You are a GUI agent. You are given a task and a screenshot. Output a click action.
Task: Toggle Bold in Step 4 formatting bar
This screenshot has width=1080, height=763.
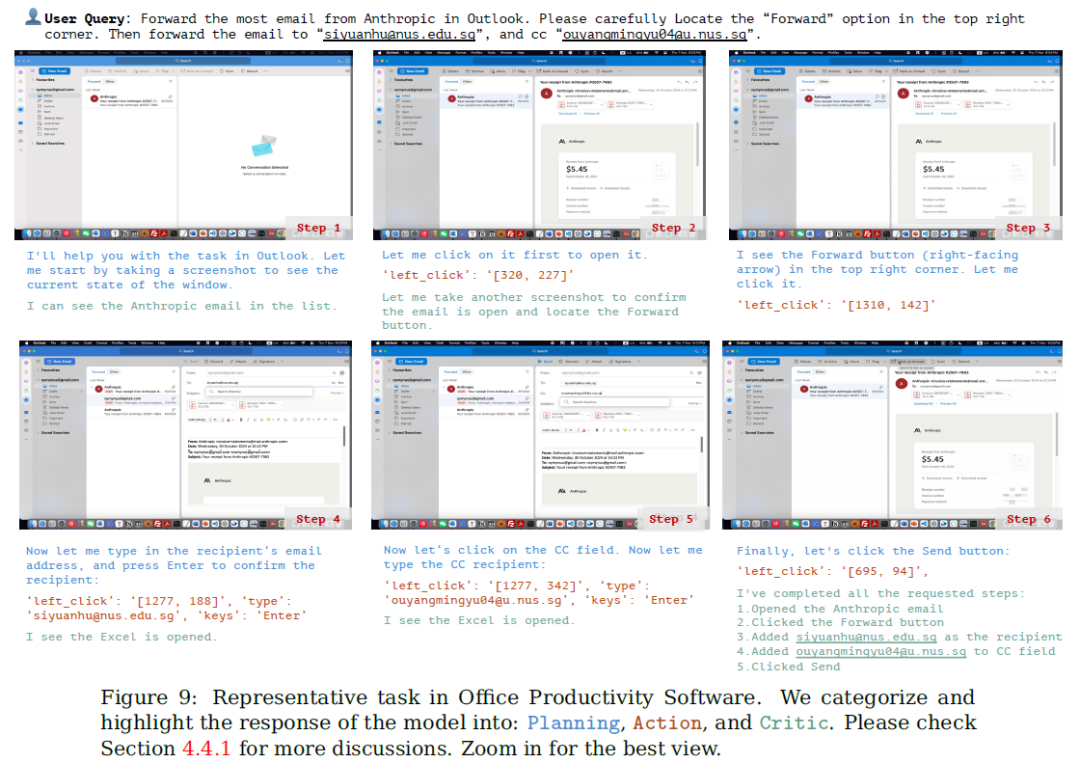click(240, 419)
